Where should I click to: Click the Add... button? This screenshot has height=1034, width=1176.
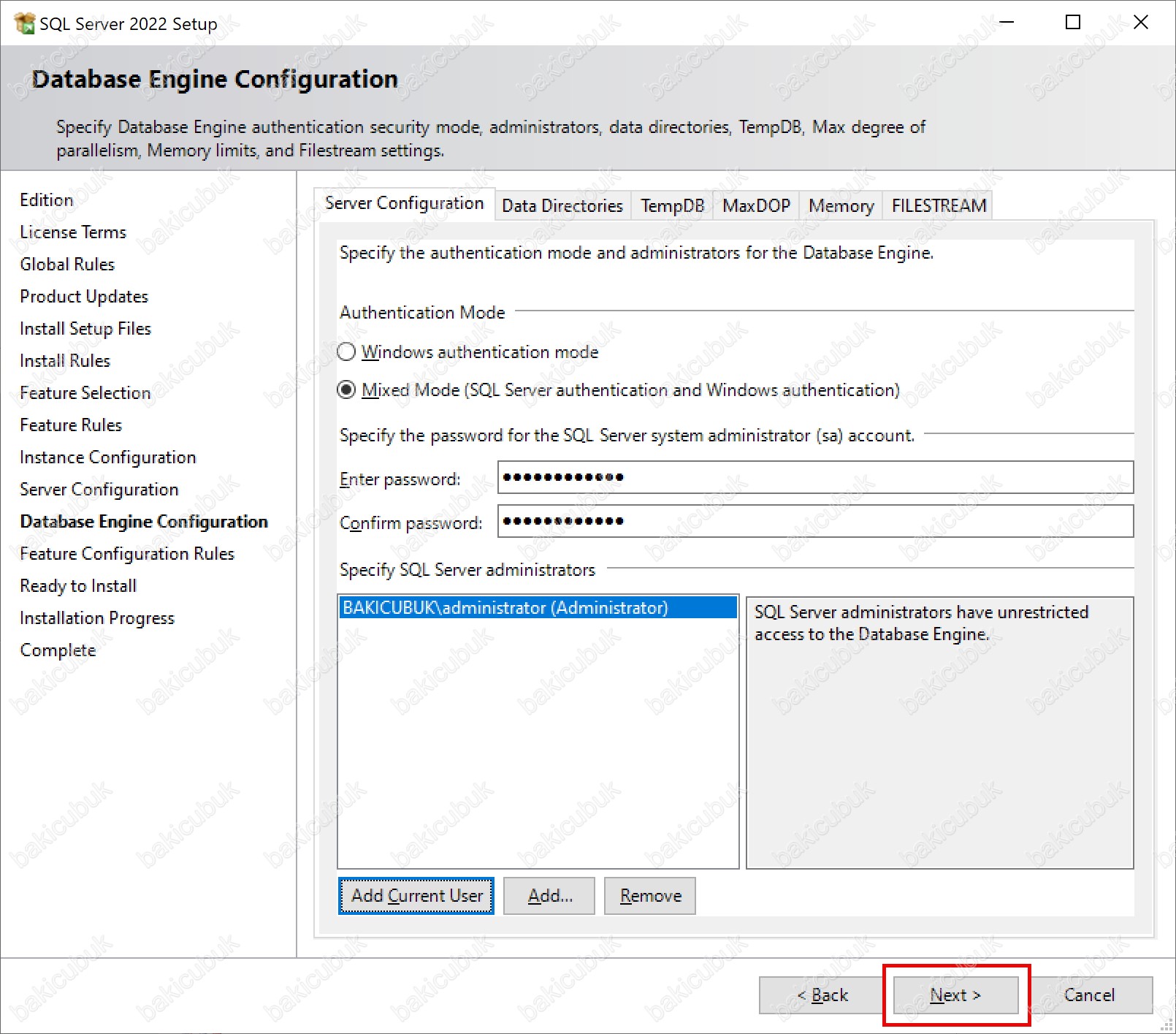point(549,896)
